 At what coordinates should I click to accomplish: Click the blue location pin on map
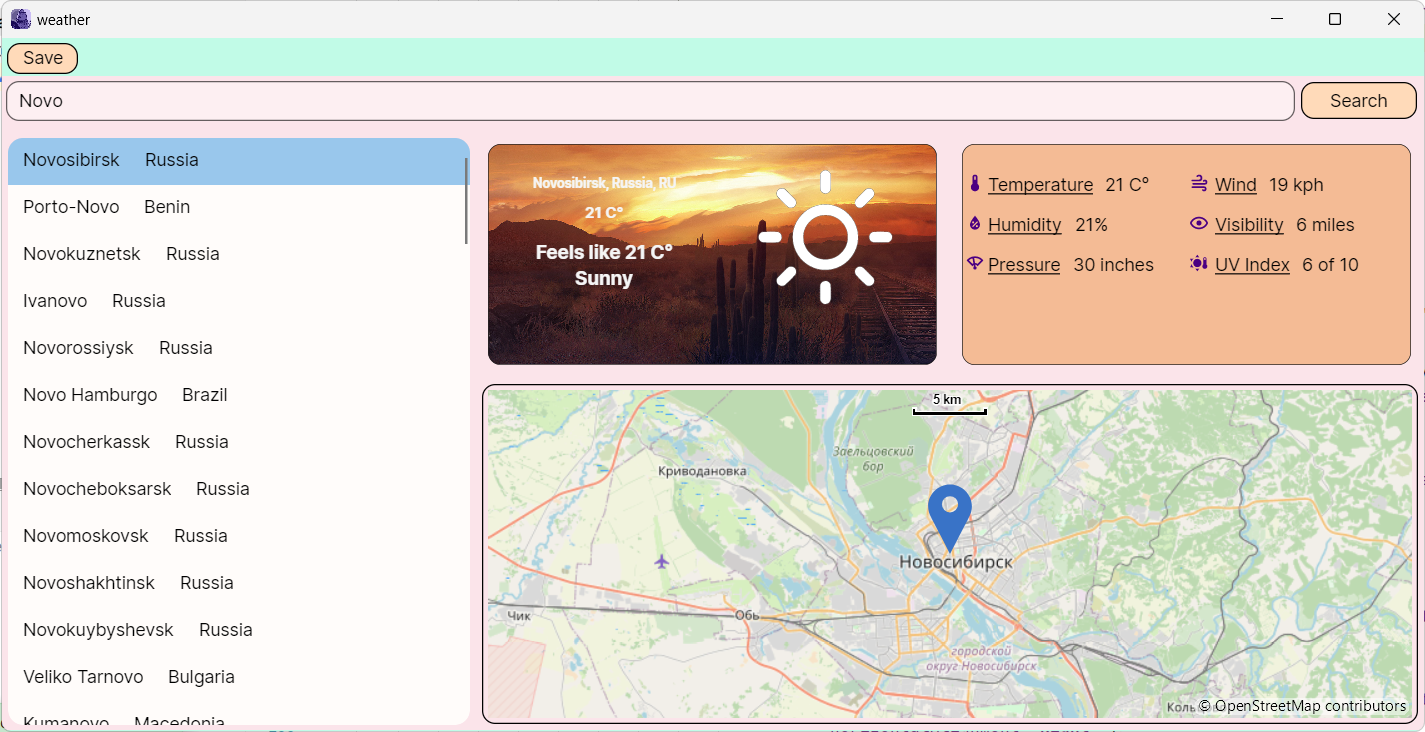coord(949,518)
